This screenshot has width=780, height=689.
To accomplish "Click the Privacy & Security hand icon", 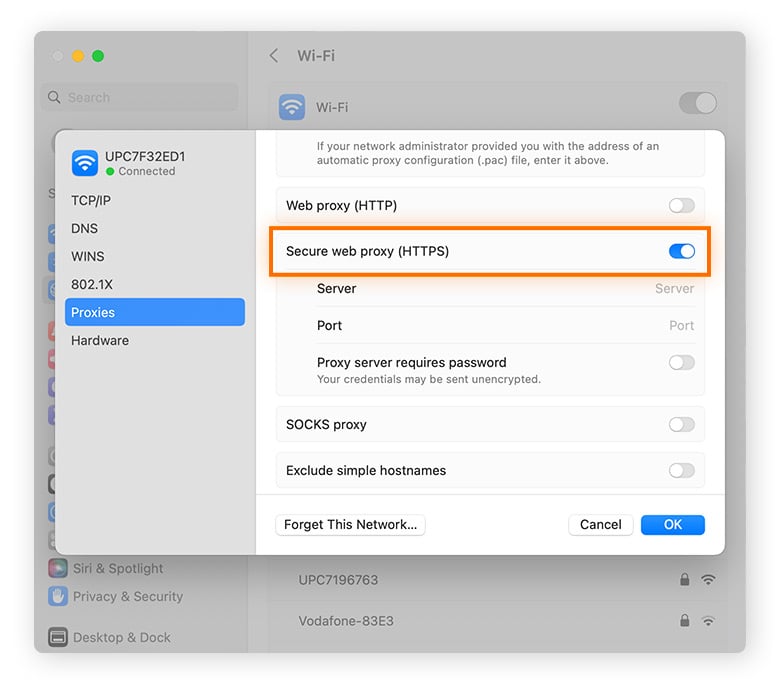I will (58, 596).
